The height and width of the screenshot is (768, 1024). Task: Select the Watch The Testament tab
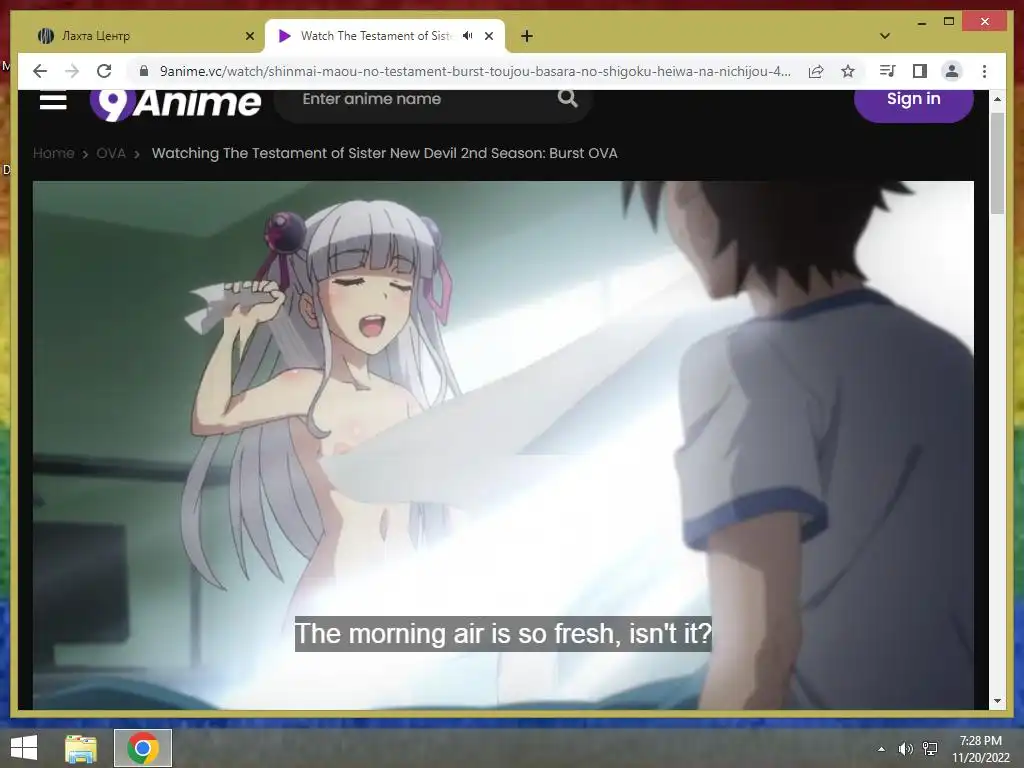(x=385, y=36)
